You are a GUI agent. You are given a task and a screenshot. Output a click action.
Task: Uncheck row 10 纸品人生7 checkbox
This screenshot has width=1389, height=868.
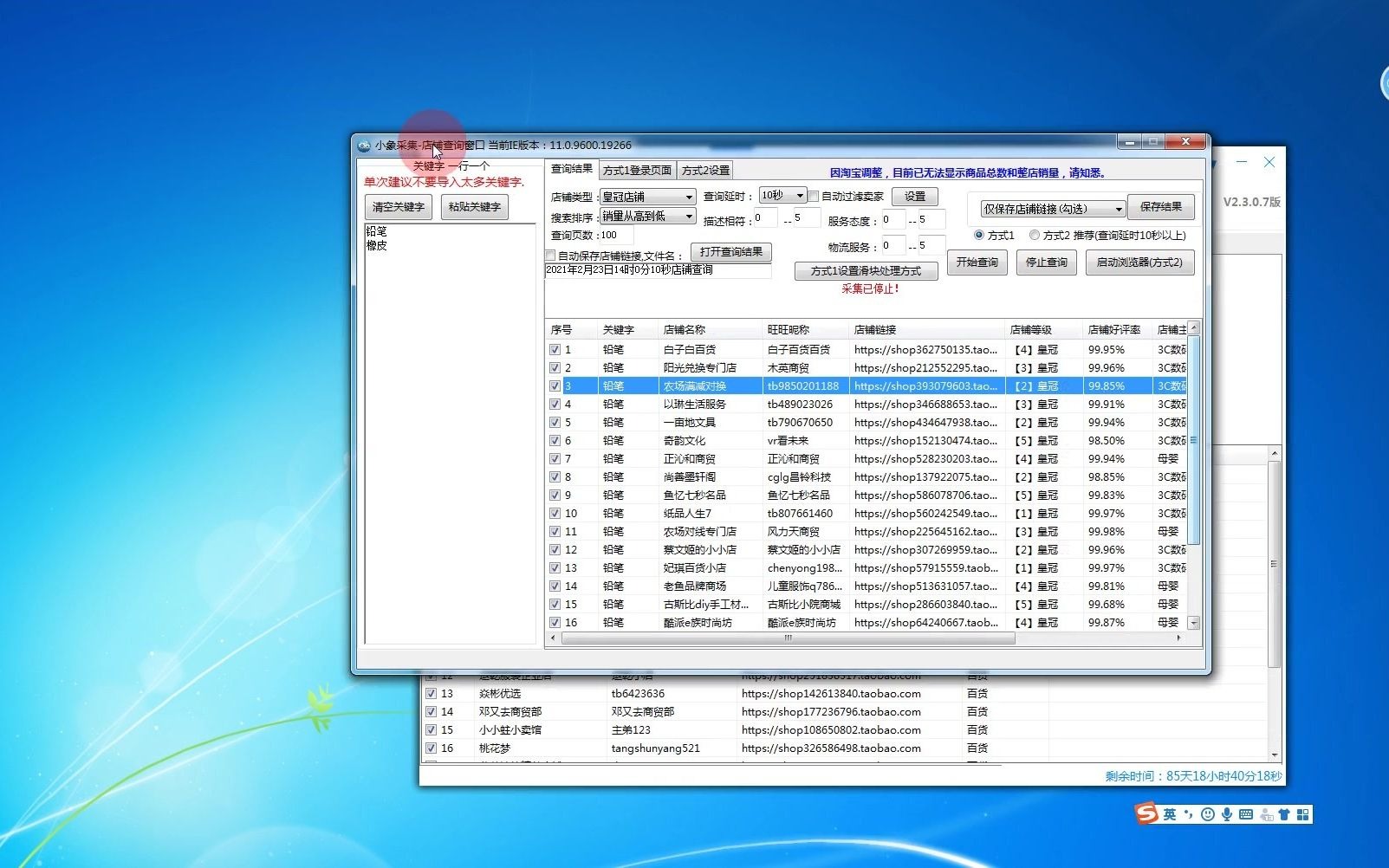(x=555, y=514)
